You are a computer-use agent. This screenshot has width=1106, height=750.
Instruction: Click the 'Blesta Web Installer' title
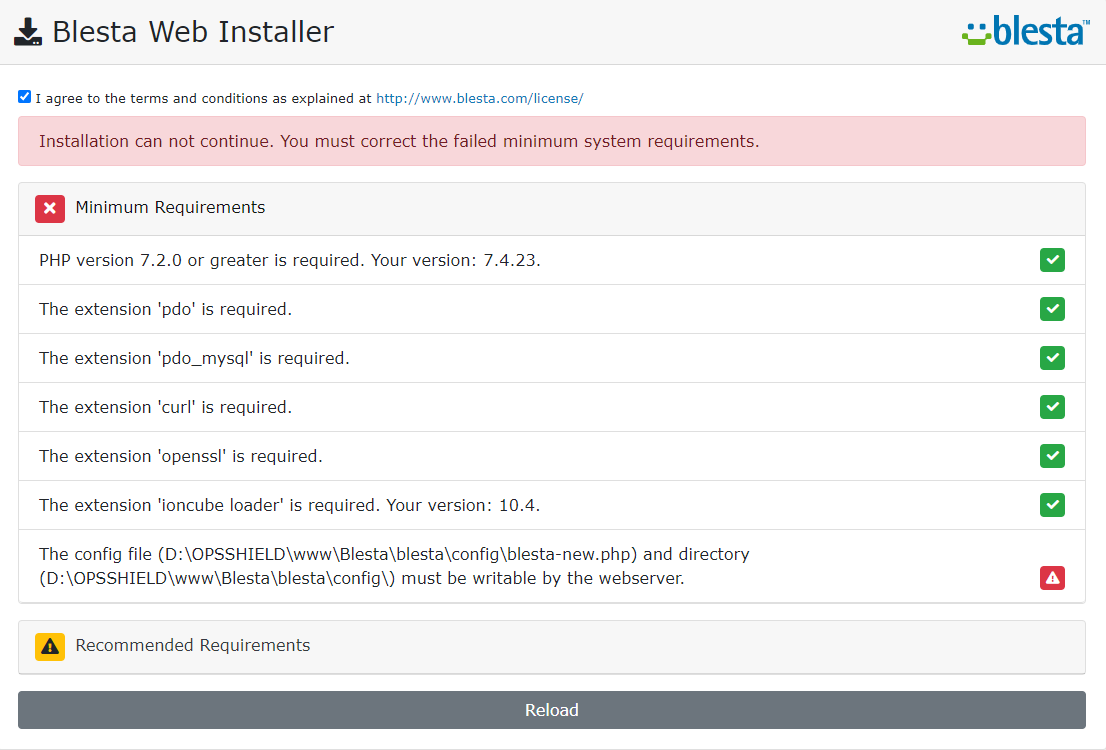point(193,32)
